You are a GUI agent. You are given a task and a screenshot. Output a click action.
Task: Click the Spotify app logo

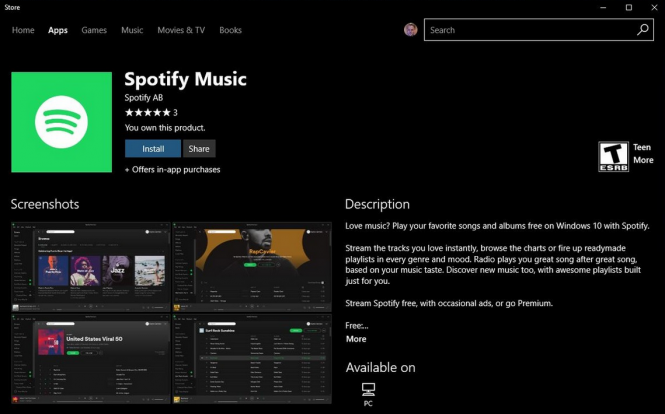pyautogui.click(x=61, y=120)
